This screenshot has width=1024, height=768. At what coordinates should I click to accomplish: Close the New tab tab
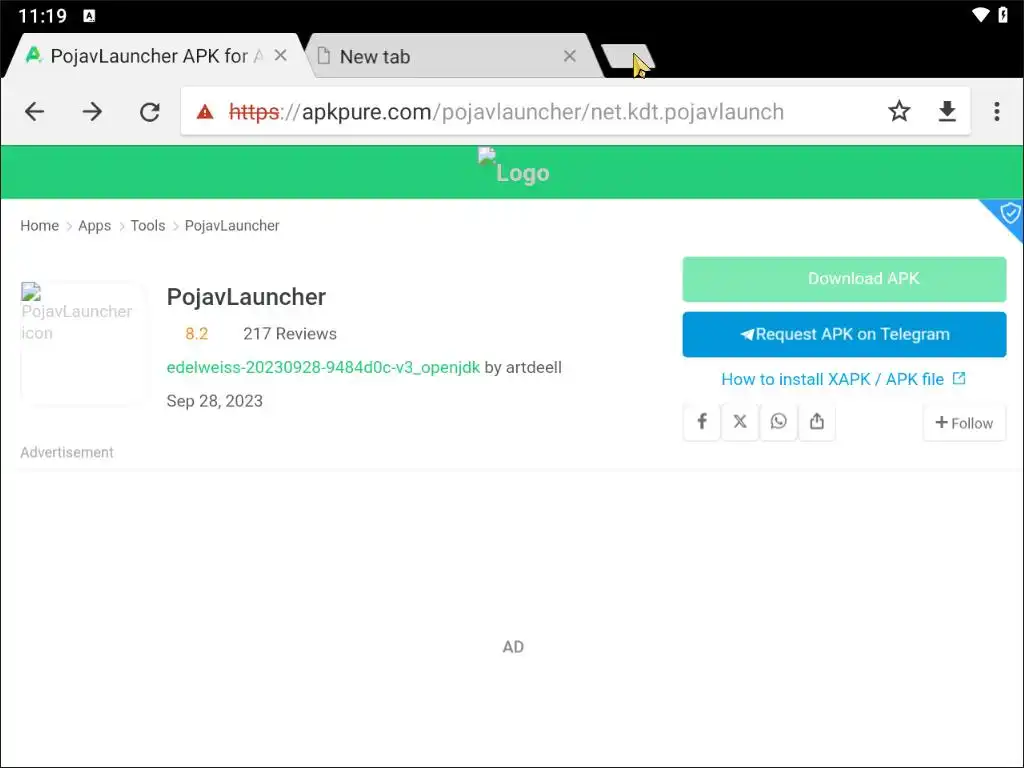(569, 56)
